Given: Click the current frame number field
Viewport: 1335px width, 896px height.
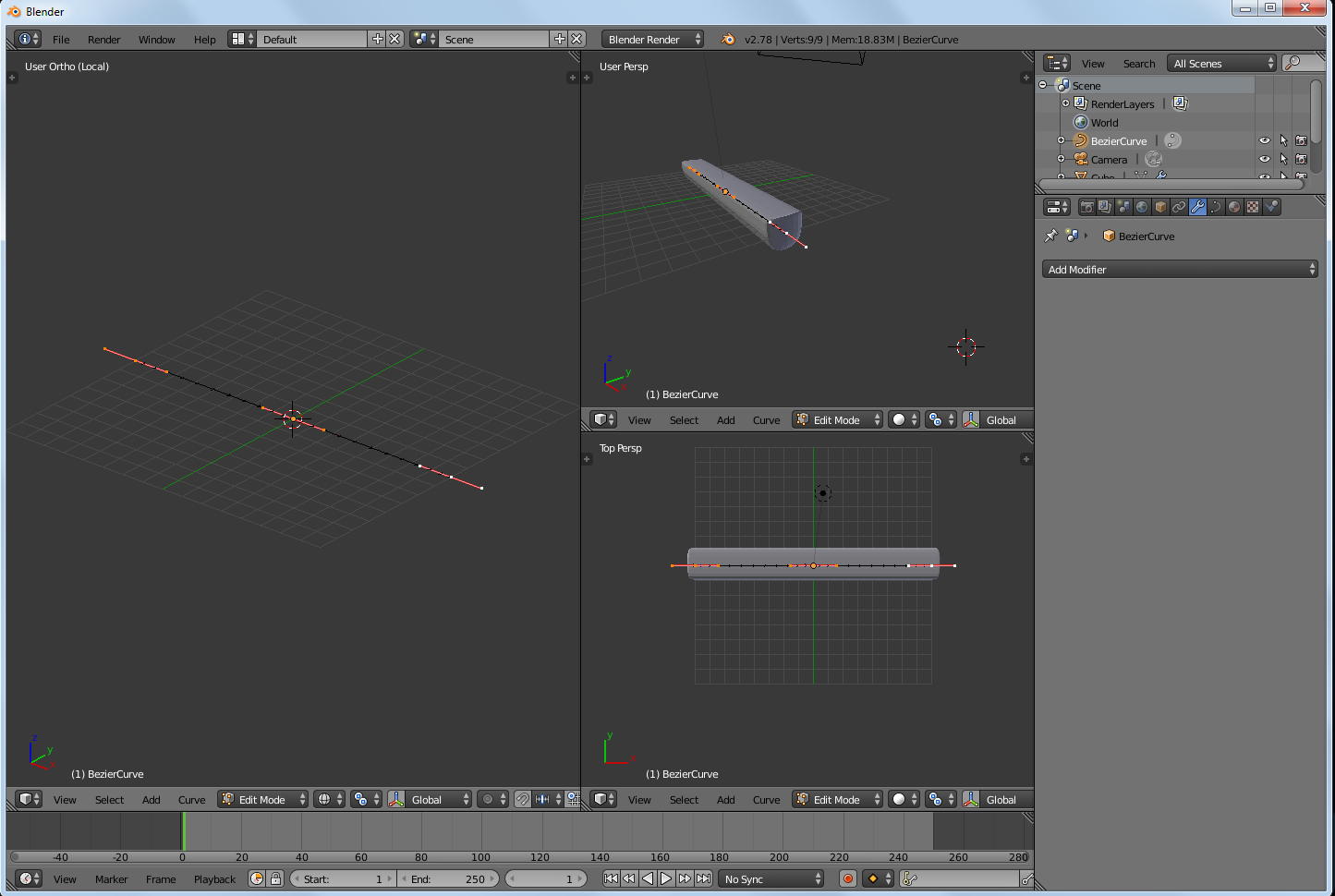Looking at the screenshot, I should (x=546, y=878).
